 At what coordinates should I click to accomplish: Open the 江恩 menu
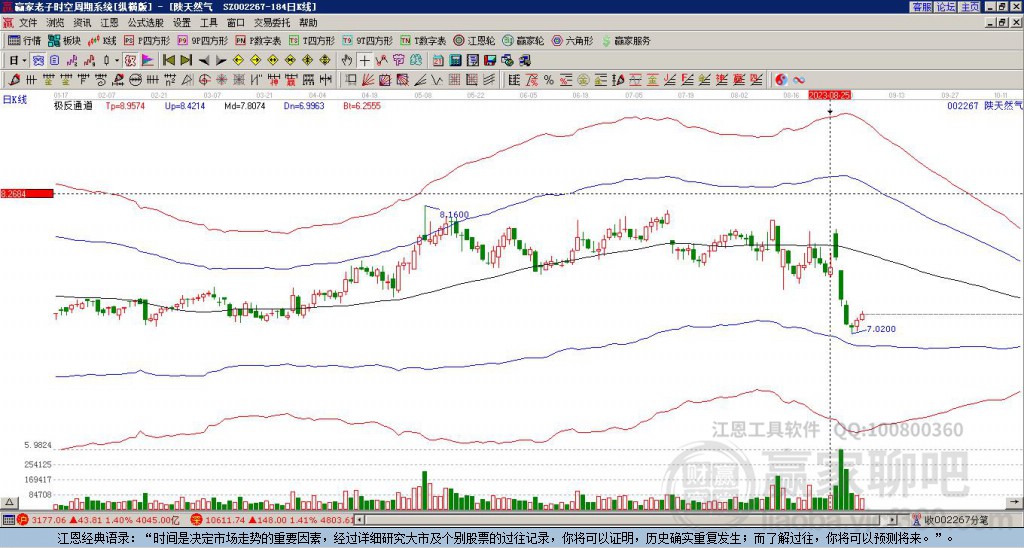[x=109, y=23]
